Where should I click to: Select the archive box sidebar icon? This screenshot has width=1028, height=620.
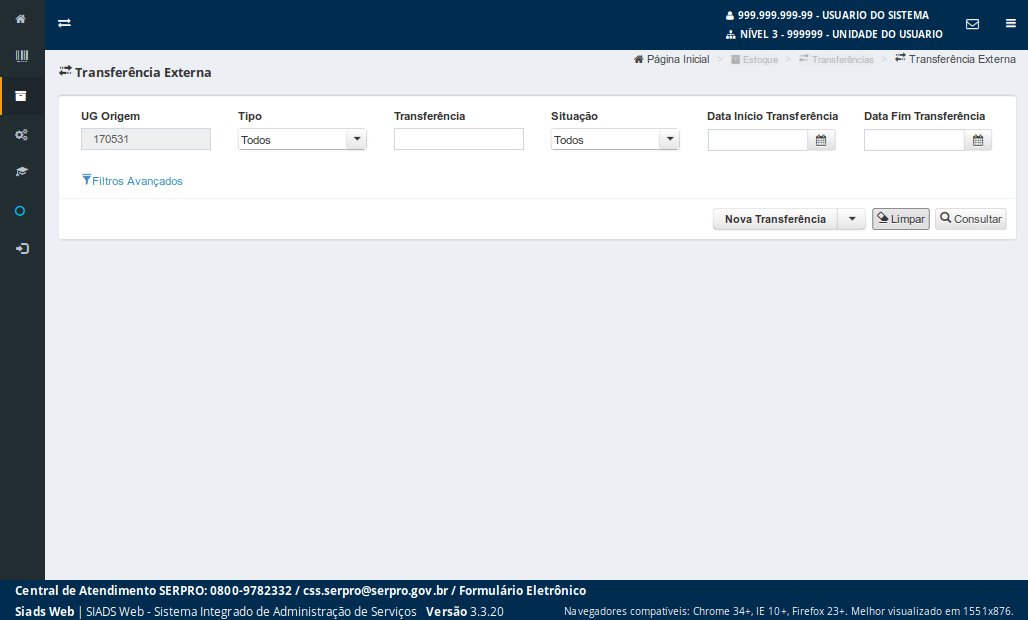[21, 96]
